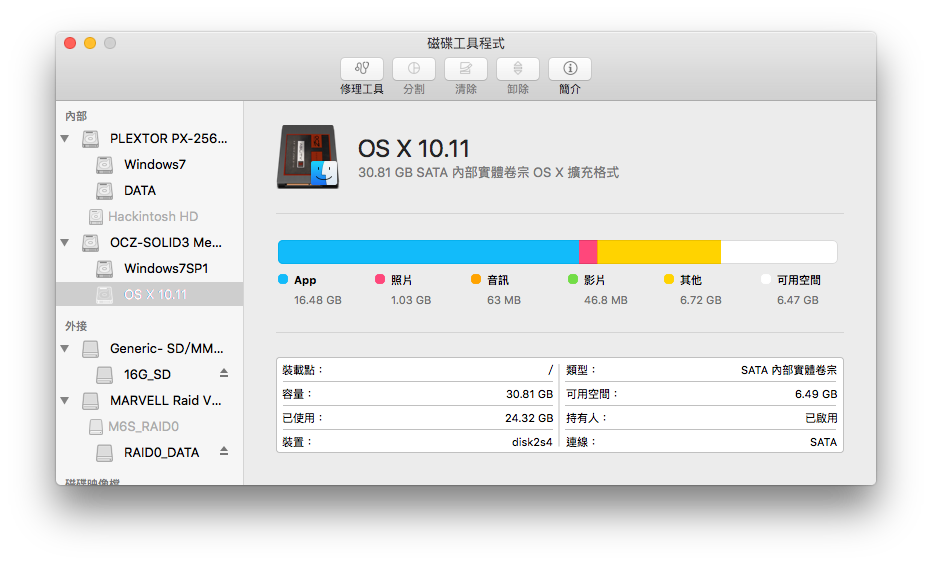The height and width of the screenshot is (565, 932).
Task: Click the pink 照片 segment of usage bar
Action: [x=588, y=252]
